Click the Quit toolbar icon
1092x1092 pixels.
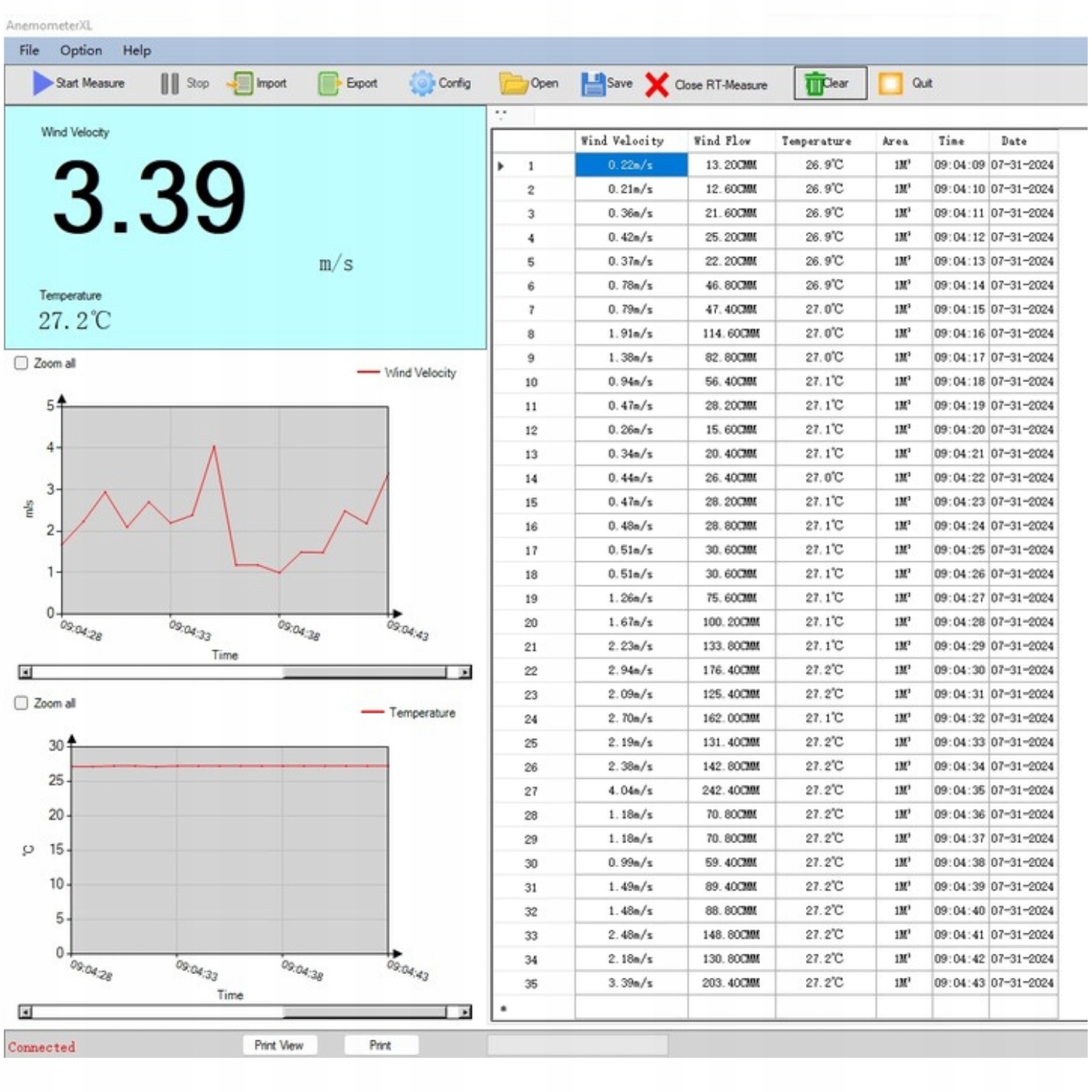pyautogui.click(x=890, y=84)
